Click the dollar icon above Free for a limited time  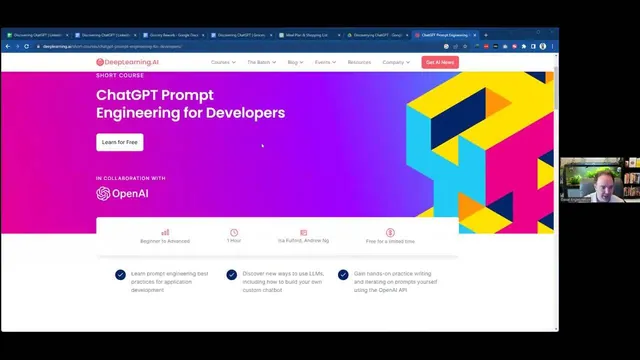click(390, 232)
